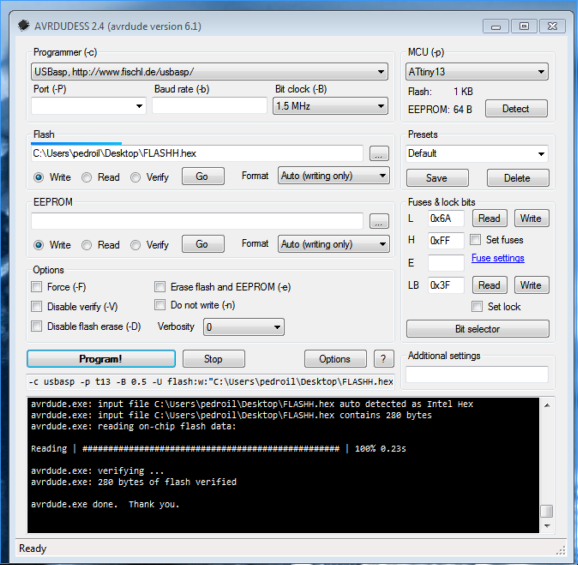This screenshot has height=565, width=578.
Task: Click the EEPROM Go button
Action: pos(203,244)
